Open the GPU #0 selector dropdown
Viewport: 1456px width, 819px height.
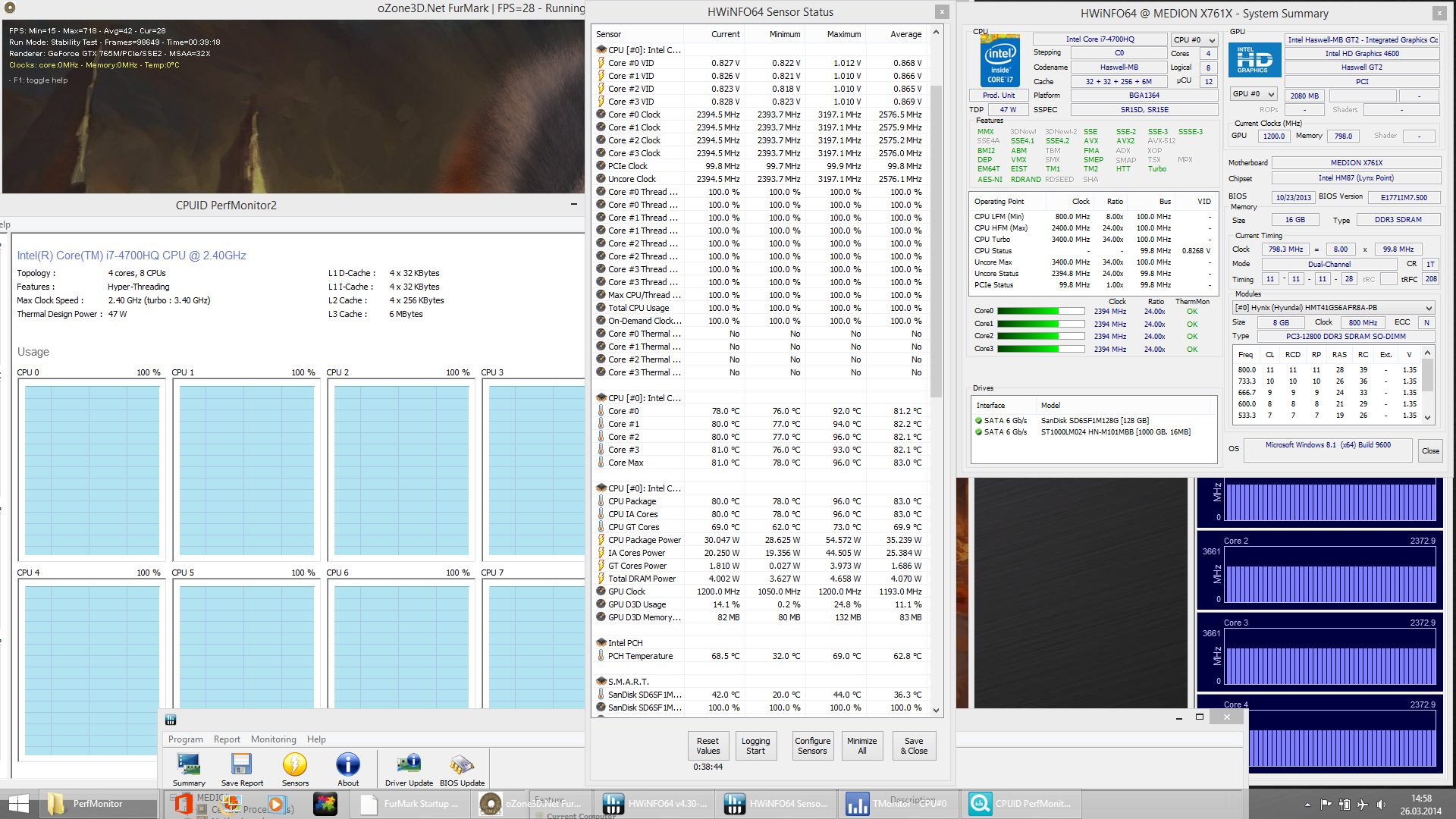tap(1254, 94)
